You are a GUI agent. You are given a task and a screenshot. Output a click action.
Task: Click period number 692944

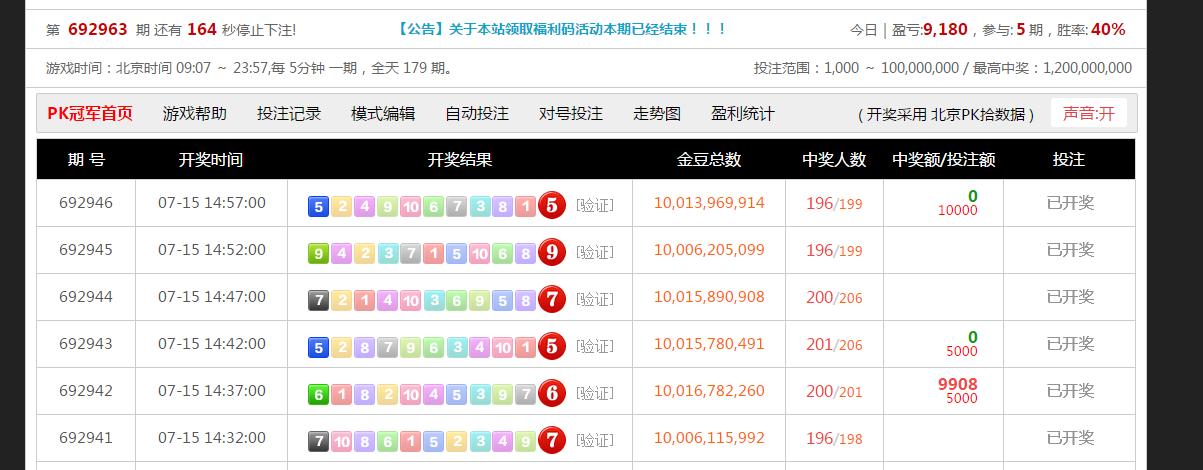86,296
